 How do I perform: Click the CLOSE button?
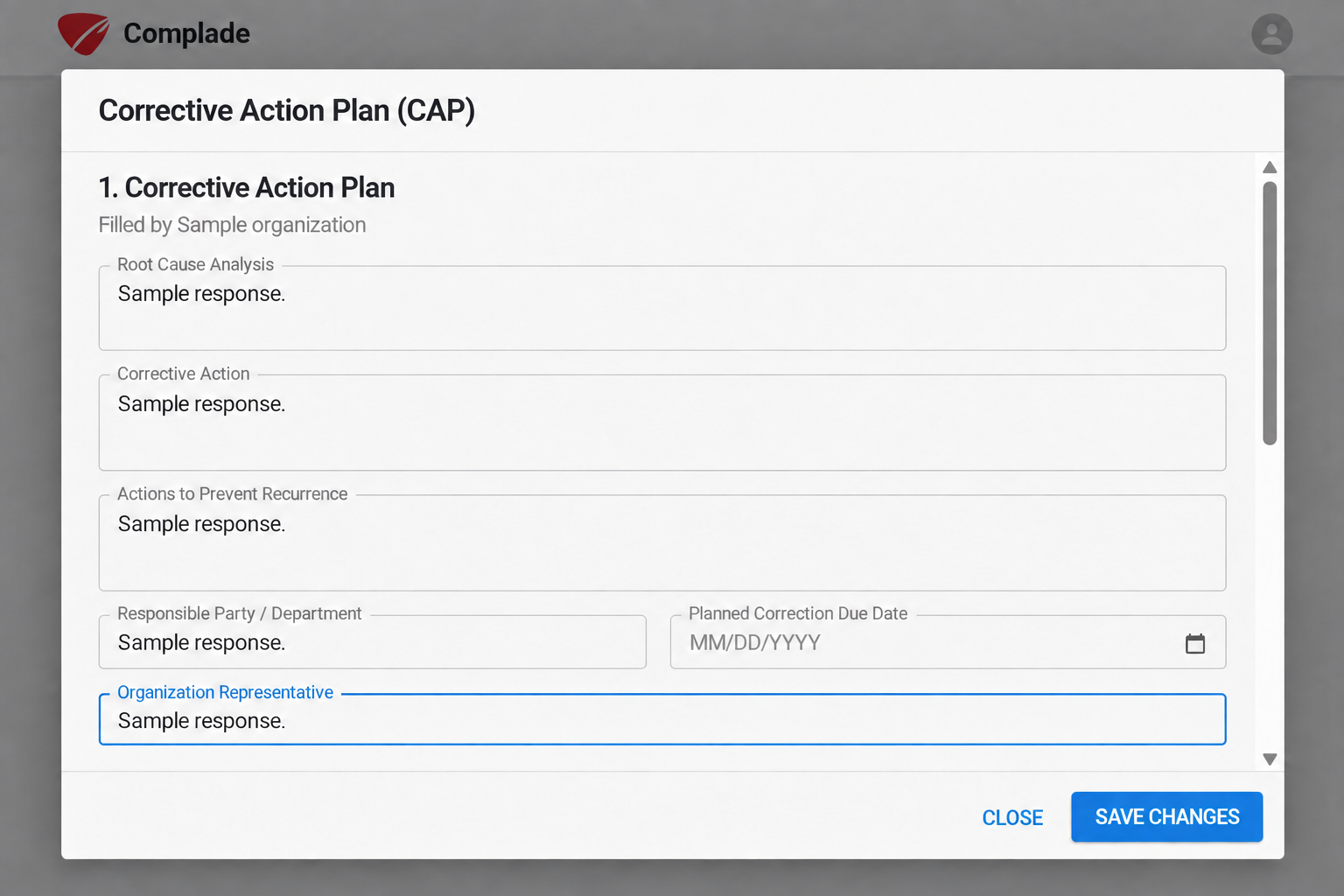1012,817
